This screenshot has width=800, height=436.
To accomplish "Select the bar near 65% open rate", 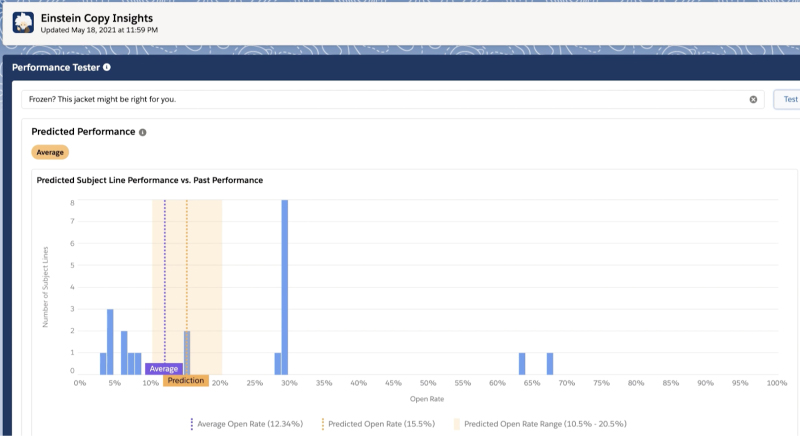I will pyautogui.click(x=522, y=364).
